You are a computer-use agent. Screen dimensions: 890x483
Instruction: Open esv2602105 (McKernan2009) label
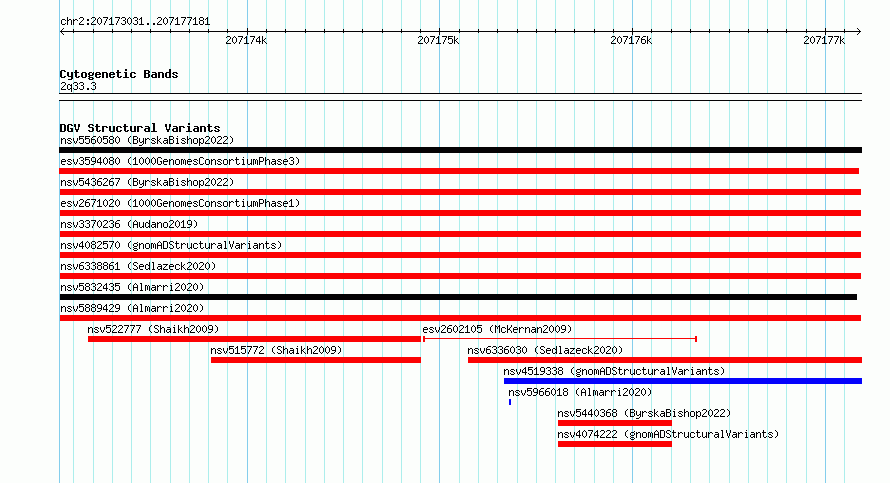click(497, 329)
